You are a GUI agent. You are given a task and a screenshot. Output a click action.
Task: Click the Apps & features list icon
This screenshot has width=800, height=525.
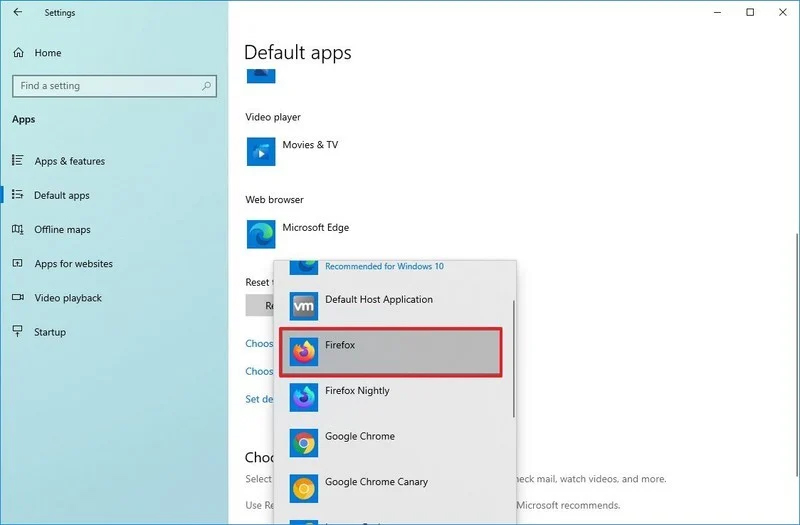pos(17,161)
